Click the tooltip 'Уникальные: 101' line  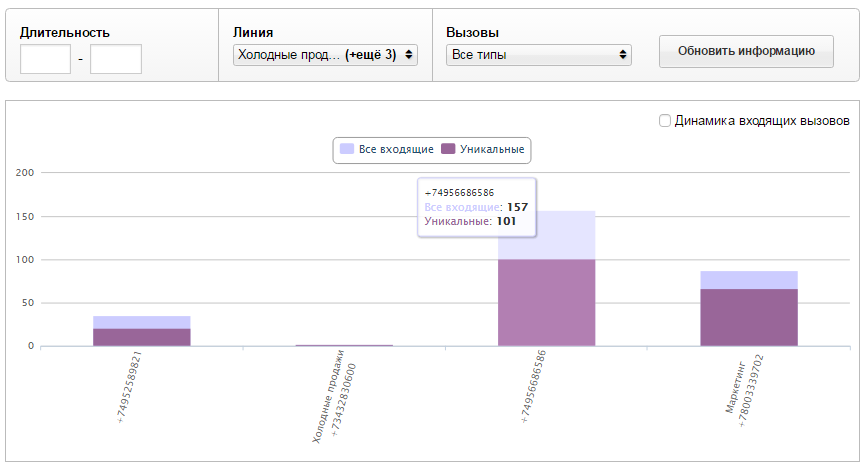pos(470,221)
